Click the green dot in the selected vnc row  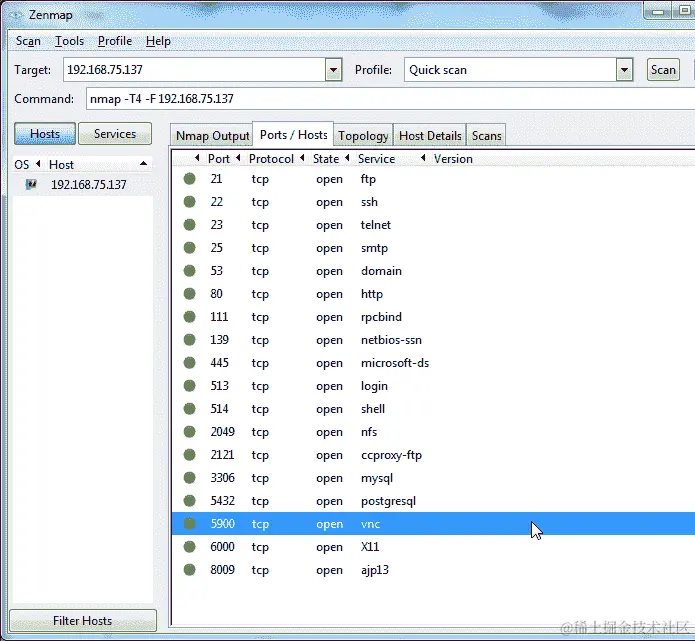tap(190, 524)
